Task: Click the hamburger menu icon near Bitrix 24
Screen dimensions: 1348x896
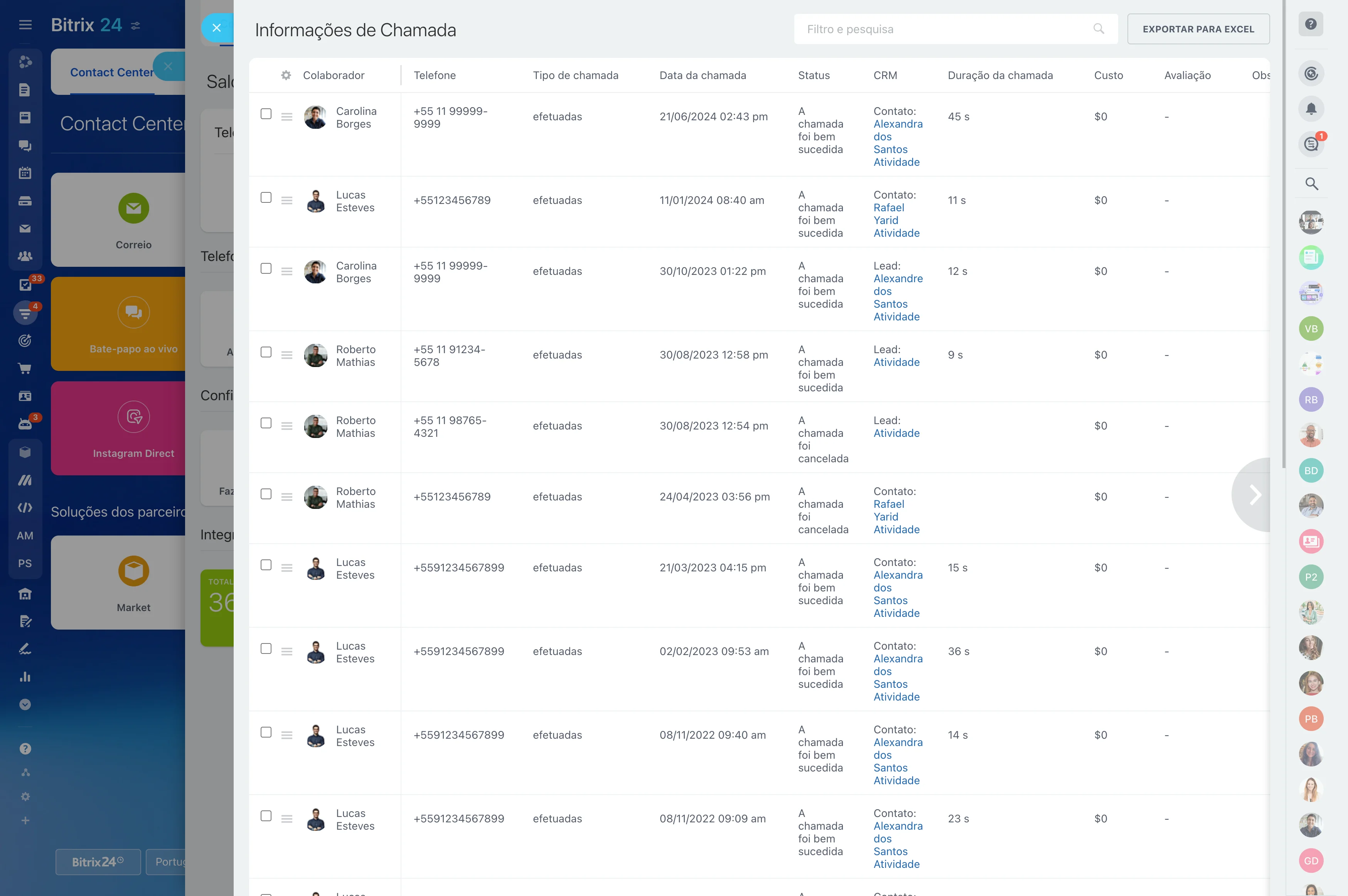Action: click(25, 25)
